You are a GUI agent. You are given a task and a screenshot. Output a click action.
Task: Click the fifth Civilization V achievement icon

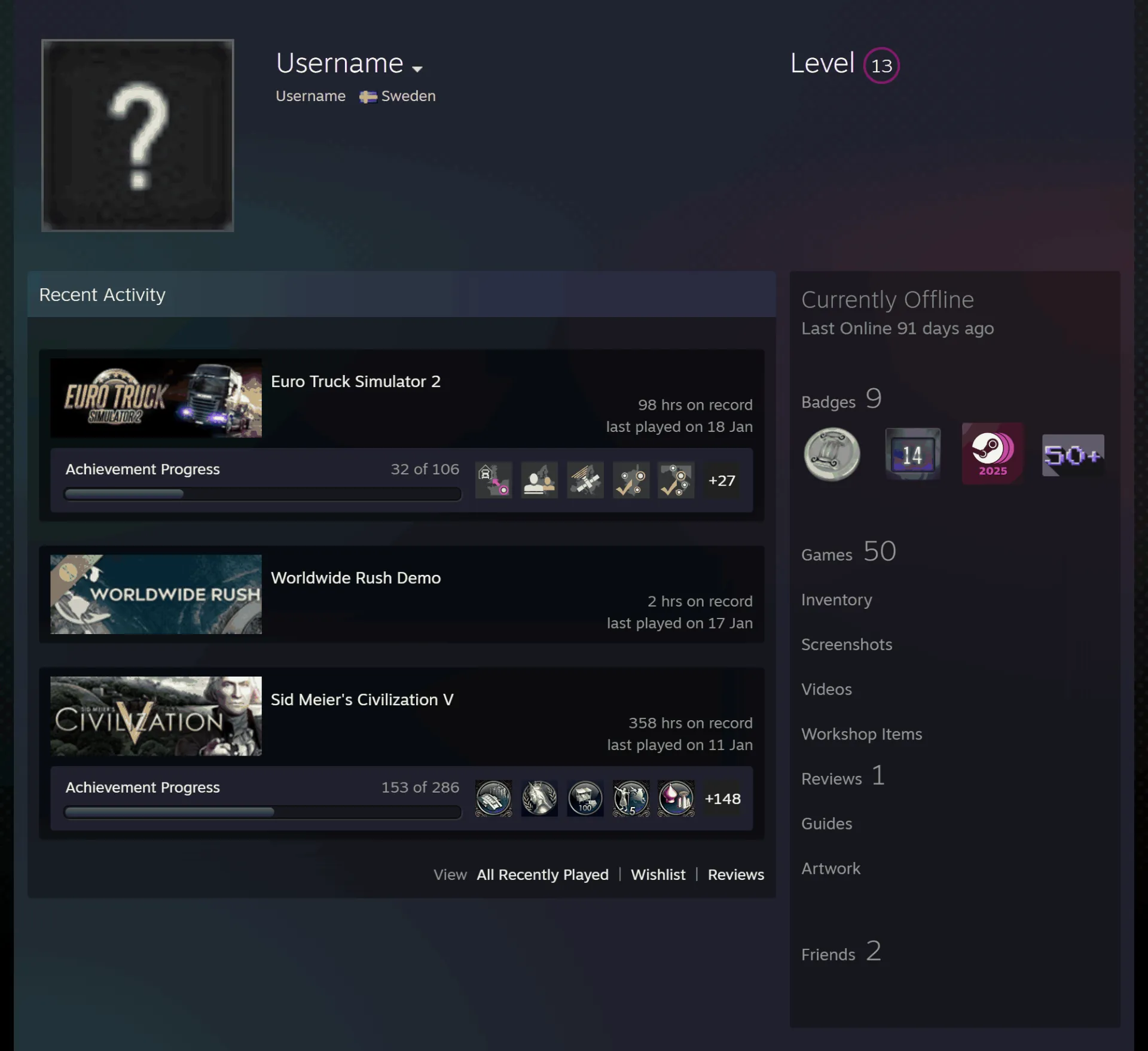(676, 798)
